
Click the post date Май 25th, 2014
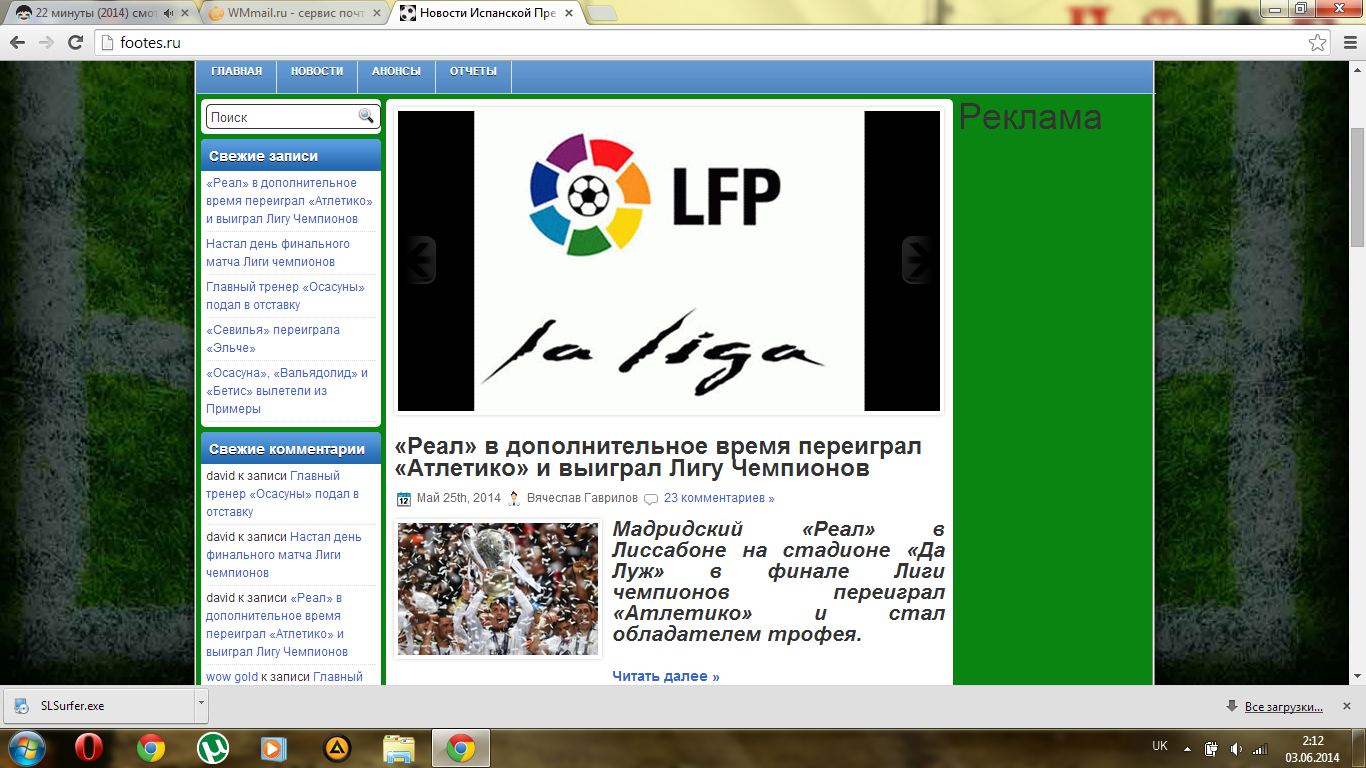(x=459, y=498)
